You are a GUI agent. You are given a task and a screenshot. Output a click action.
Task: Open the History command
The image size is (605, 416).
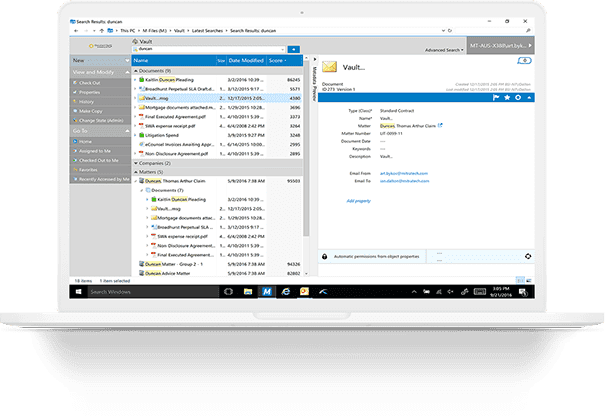[x=86, y=102]
